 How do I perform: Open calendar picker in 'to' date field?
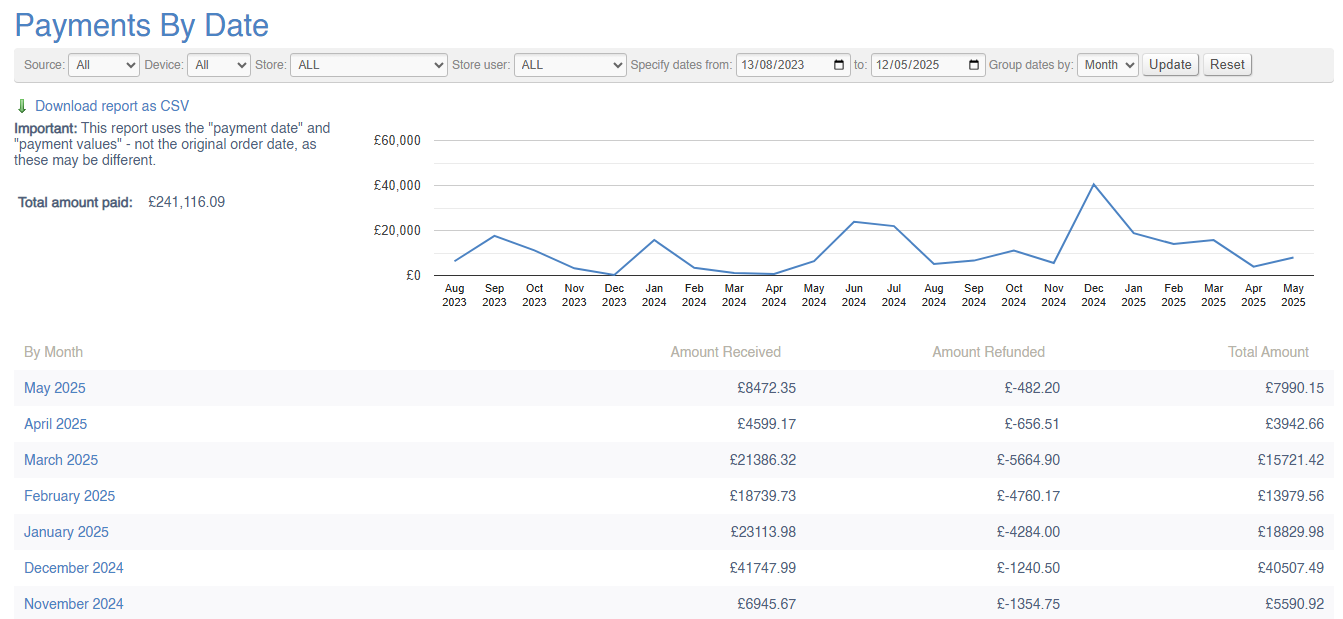pos(974,65)
